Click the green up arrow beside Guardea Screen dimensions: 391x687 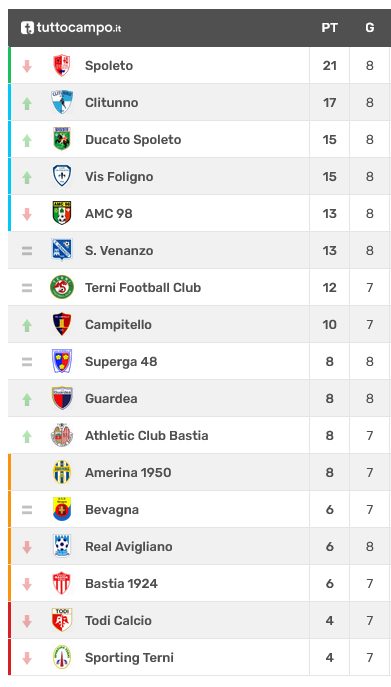point(27,399)
